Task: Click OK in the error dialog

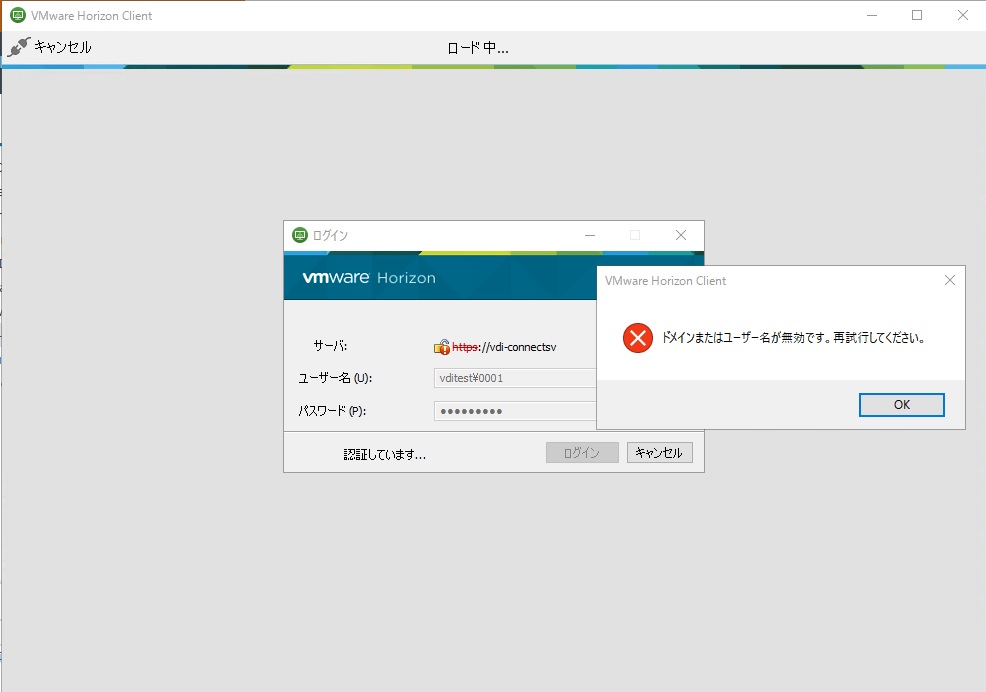Action: click(x=901, y=405)
